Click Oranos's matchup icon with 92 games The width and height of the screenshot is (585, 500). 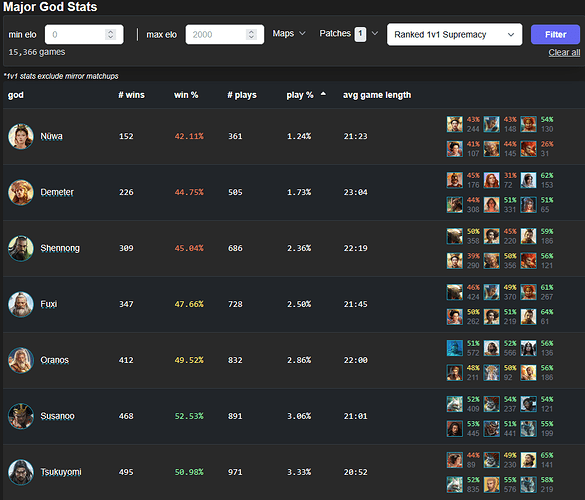pos(492,373)
